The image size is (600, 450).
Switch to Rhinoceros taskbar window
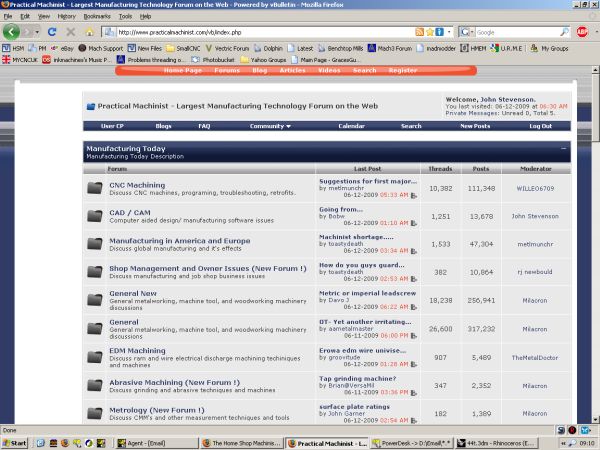click(x=496, y=443)
